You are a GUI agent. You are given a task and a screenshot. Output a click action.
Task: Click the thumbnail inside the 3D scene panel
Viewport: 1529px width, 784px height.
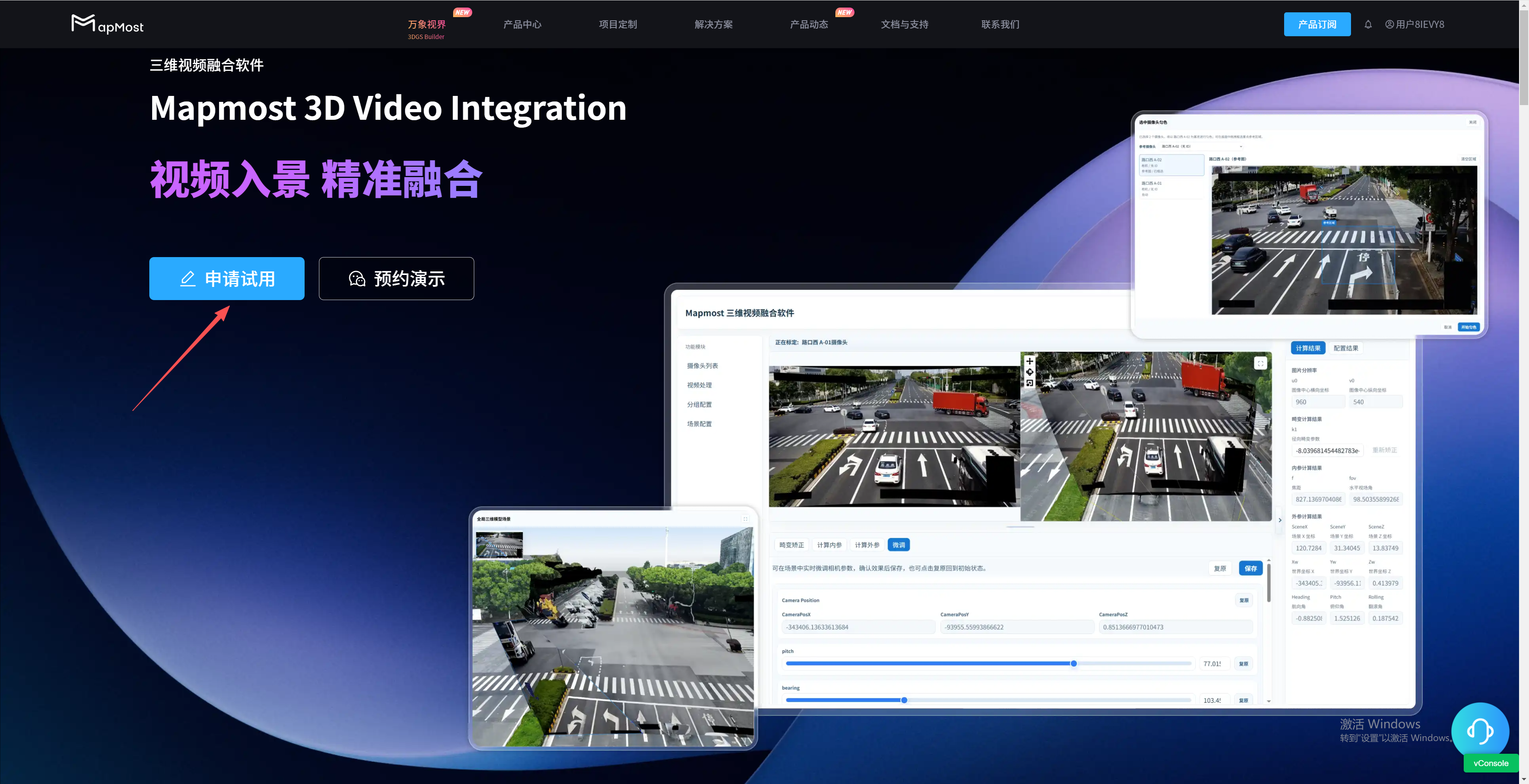pyautogui.click(x=499, y=545)
